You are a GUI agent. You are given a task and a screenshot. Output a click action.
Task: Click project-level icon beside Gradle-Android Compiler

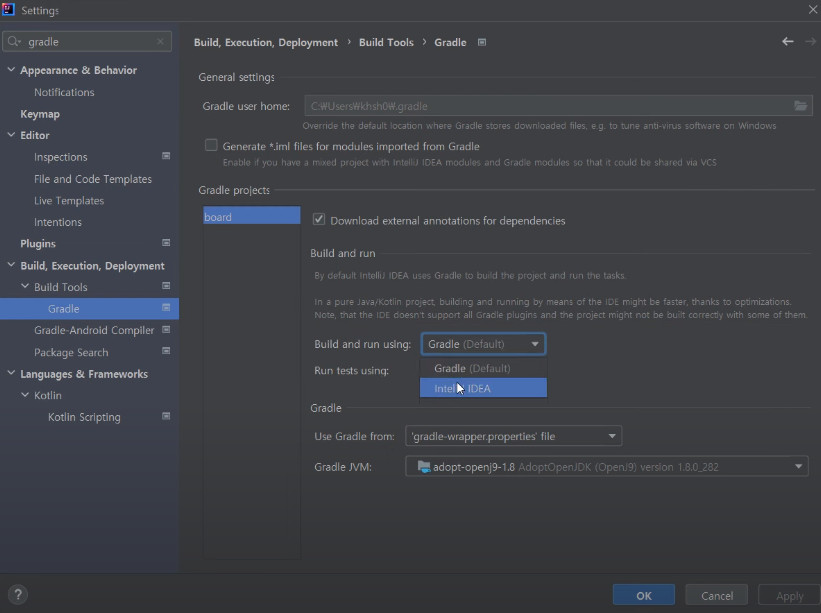coord(166,329)
